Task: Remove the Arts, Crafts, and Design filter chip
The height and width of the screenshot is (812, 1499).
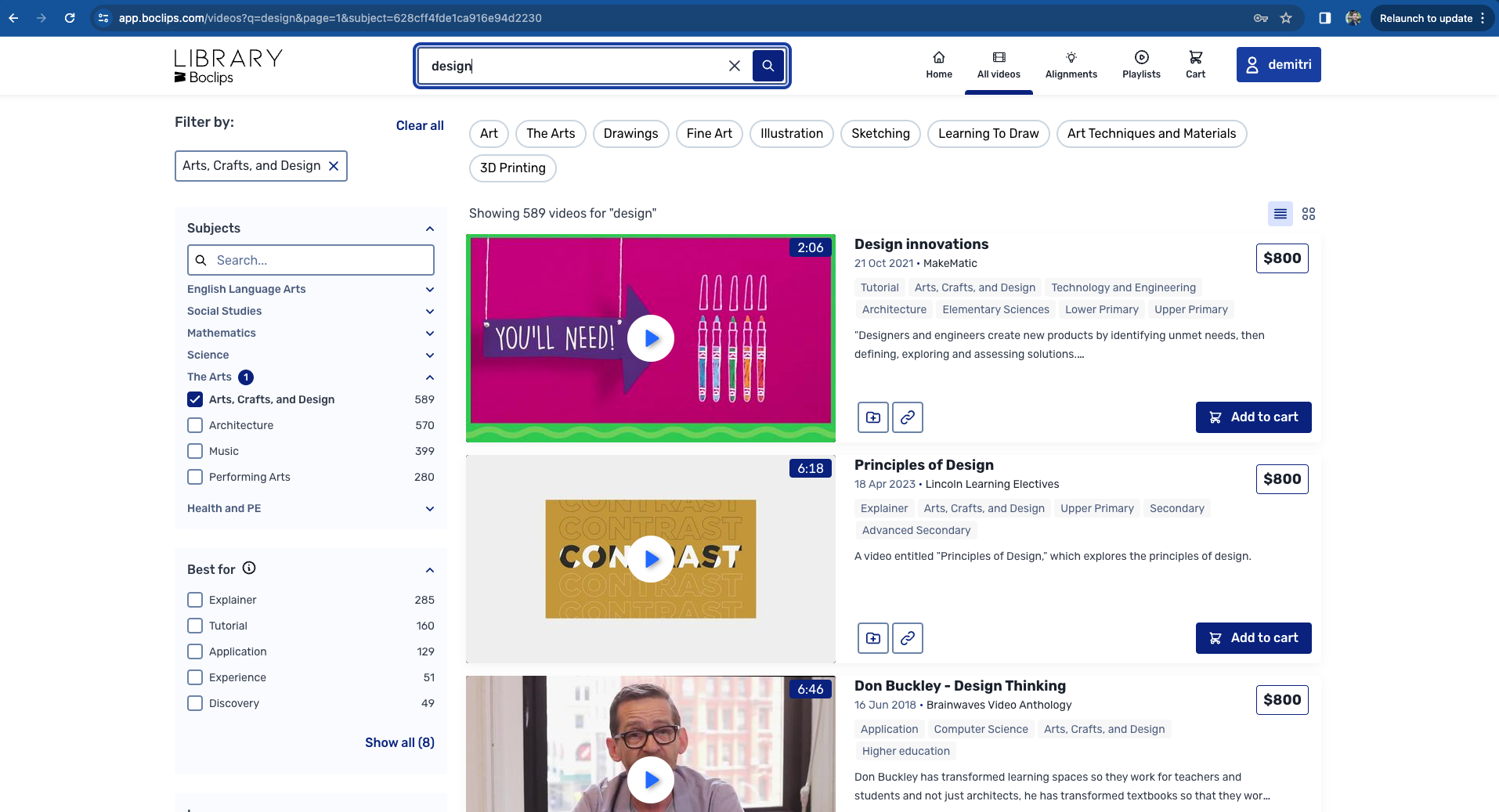Action: coord(334,166)
